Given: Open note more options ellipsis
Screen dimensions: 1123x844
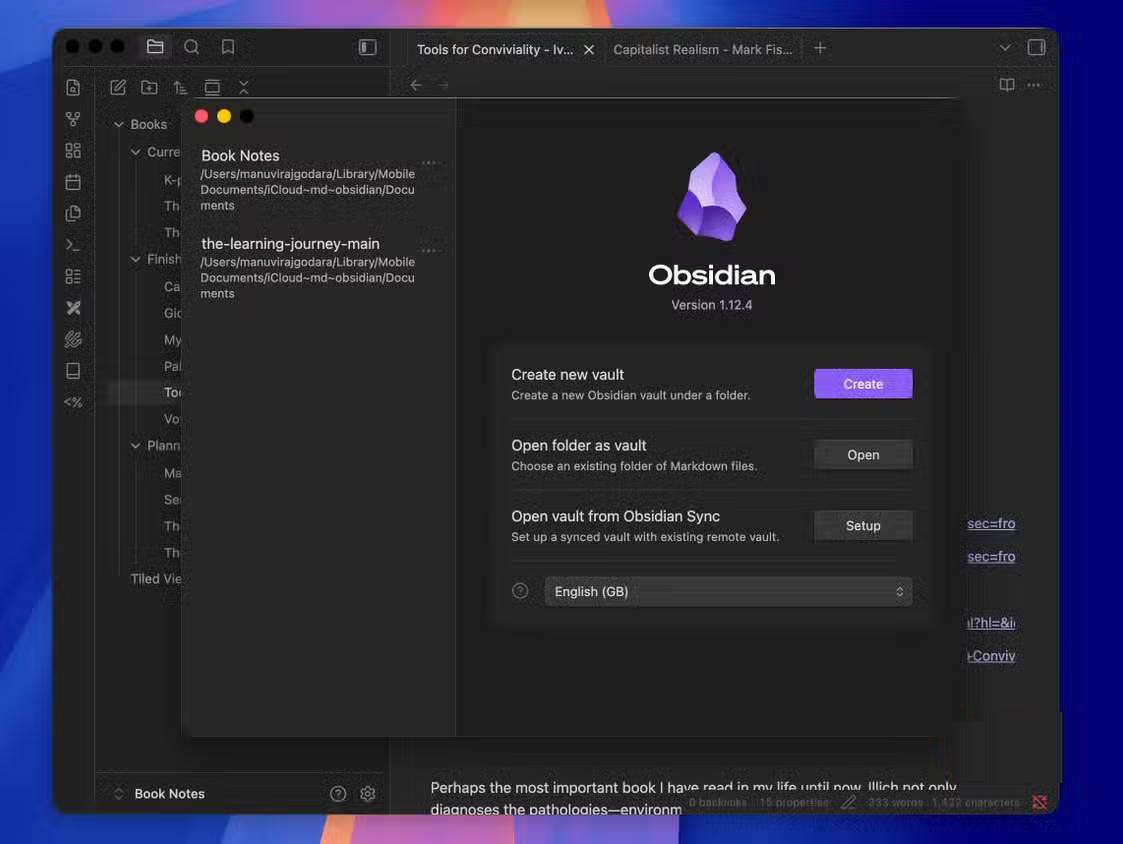Looking at the screenshot, I should pos(1033,85).
